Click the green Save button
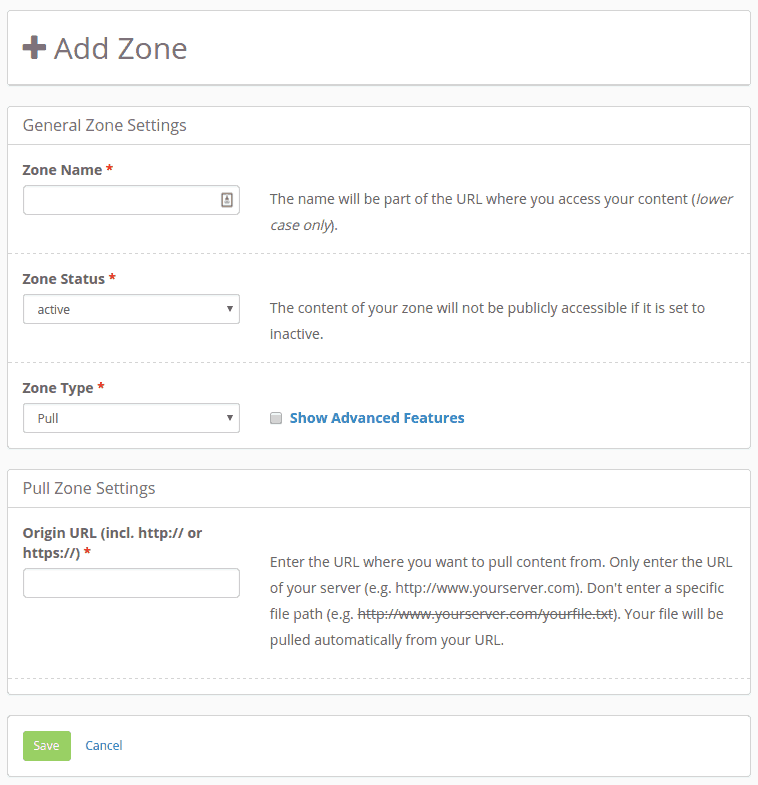The width and height of the screenshot is (758, 785). 47,746
